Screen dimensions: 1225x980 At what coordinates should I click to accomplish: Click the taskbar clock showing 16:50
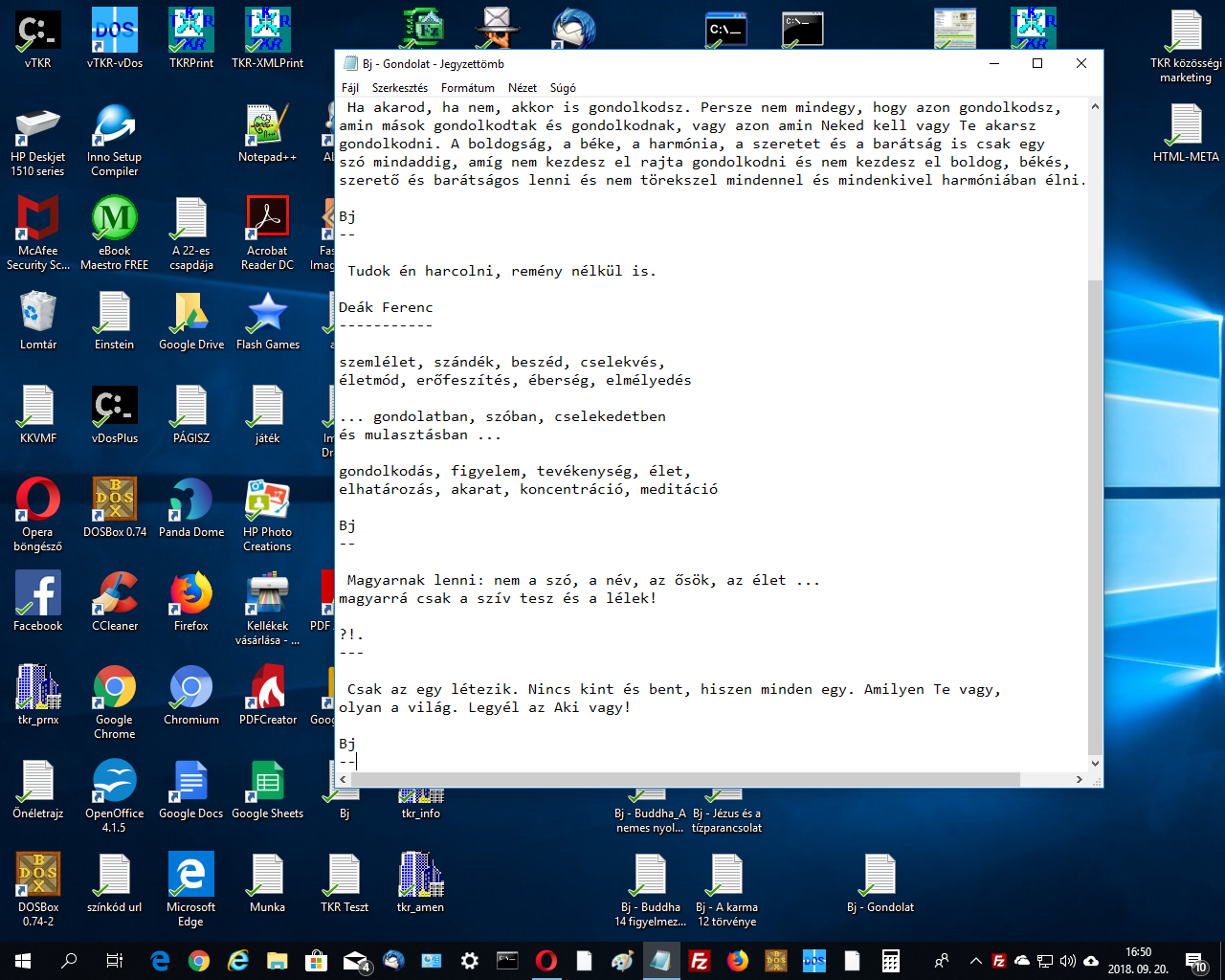(1138, 961)
